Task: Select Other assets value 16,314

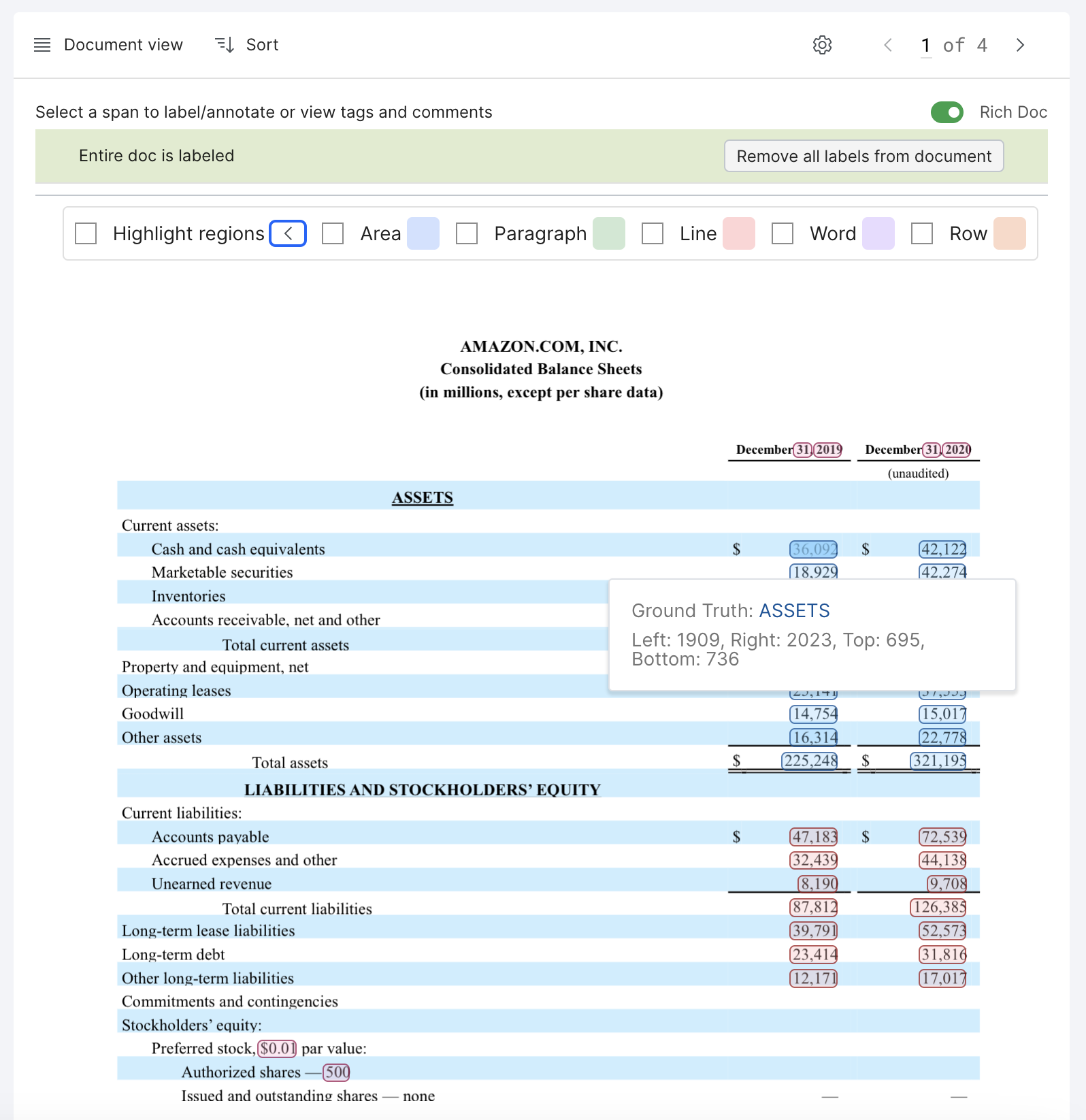Action: coord(814,738)
